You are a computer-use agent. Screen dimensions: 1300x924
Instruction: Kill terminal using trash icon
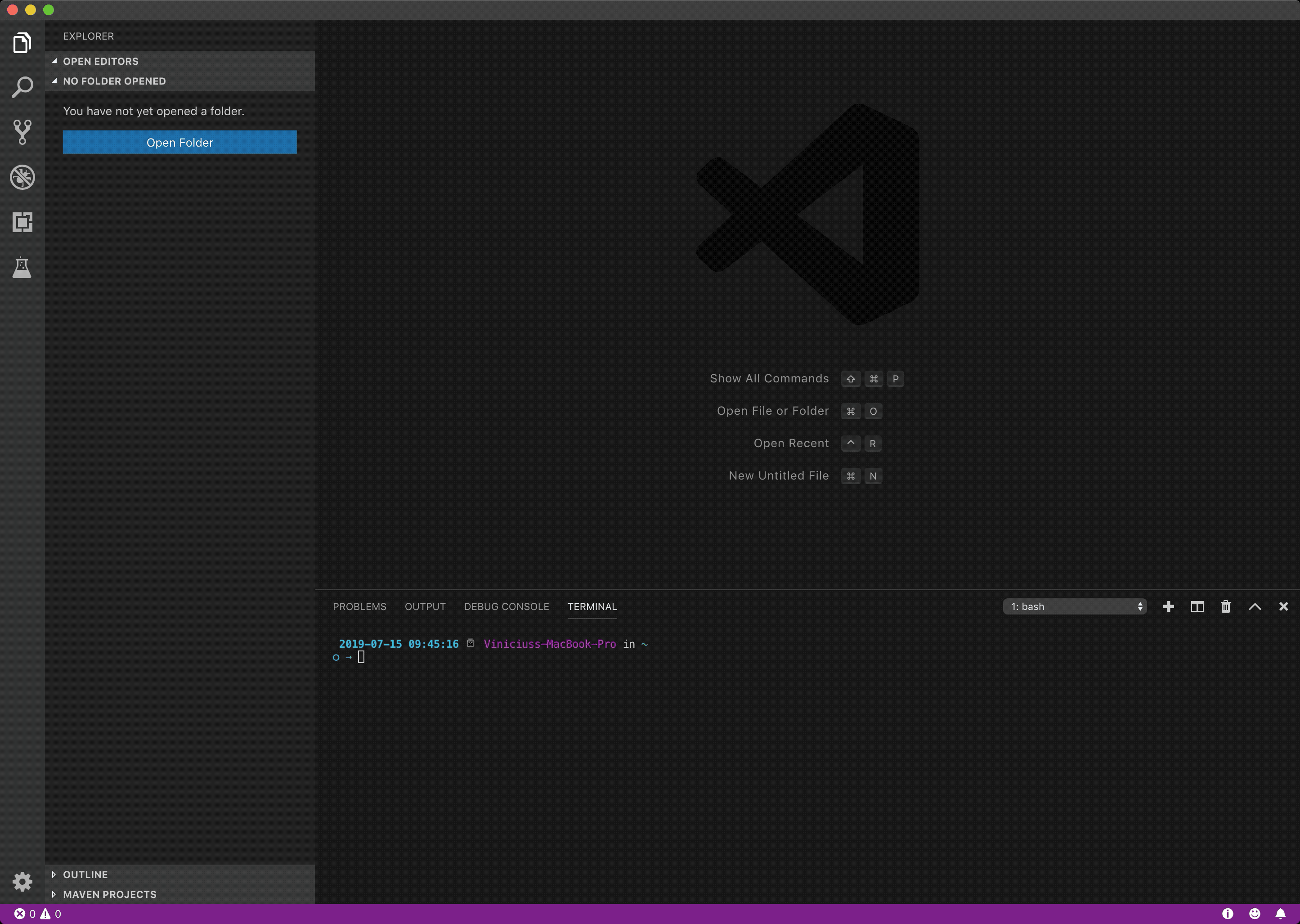1225,606
